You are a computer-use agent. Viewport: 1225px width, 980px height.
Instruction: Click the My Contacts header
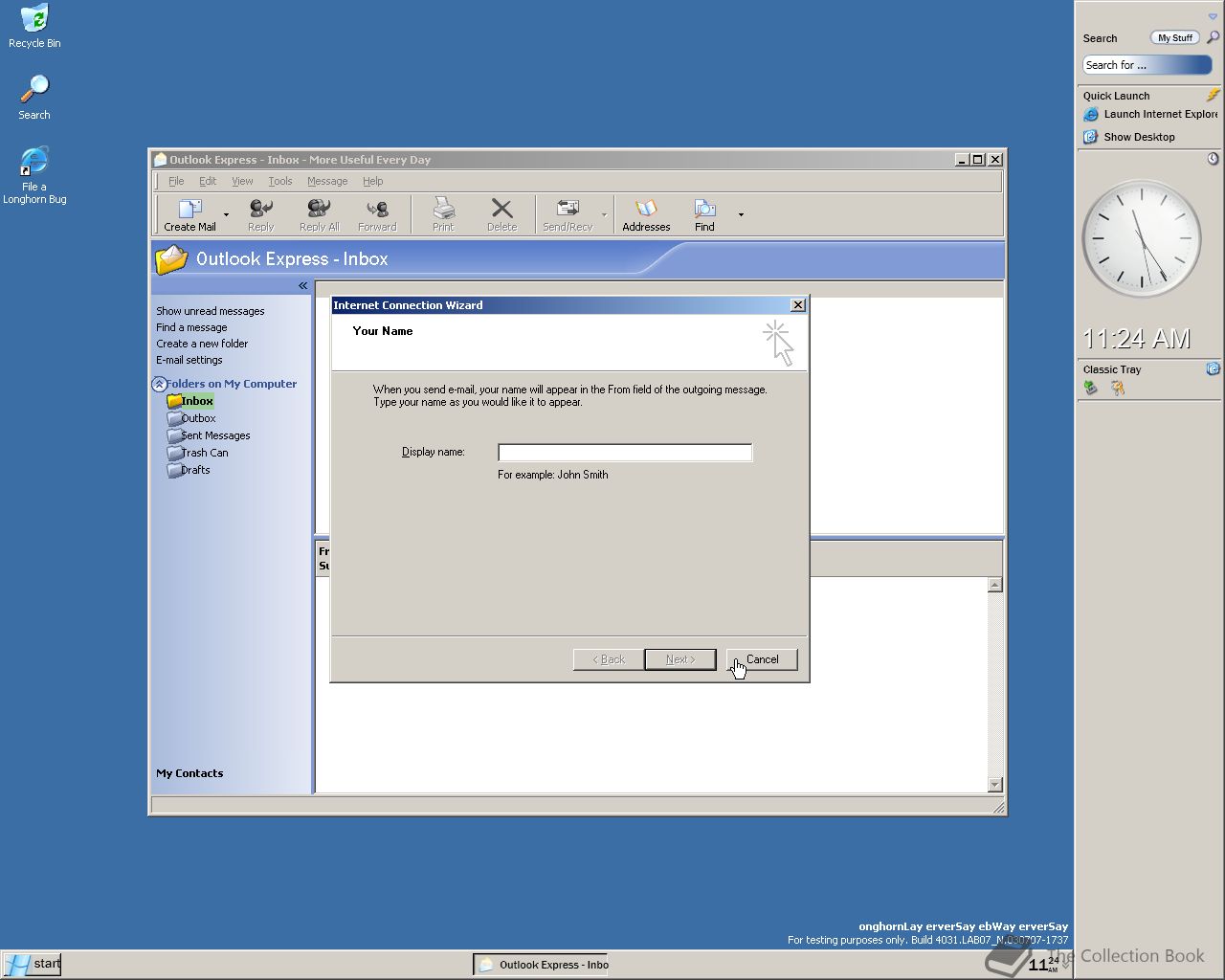[189, 773]
